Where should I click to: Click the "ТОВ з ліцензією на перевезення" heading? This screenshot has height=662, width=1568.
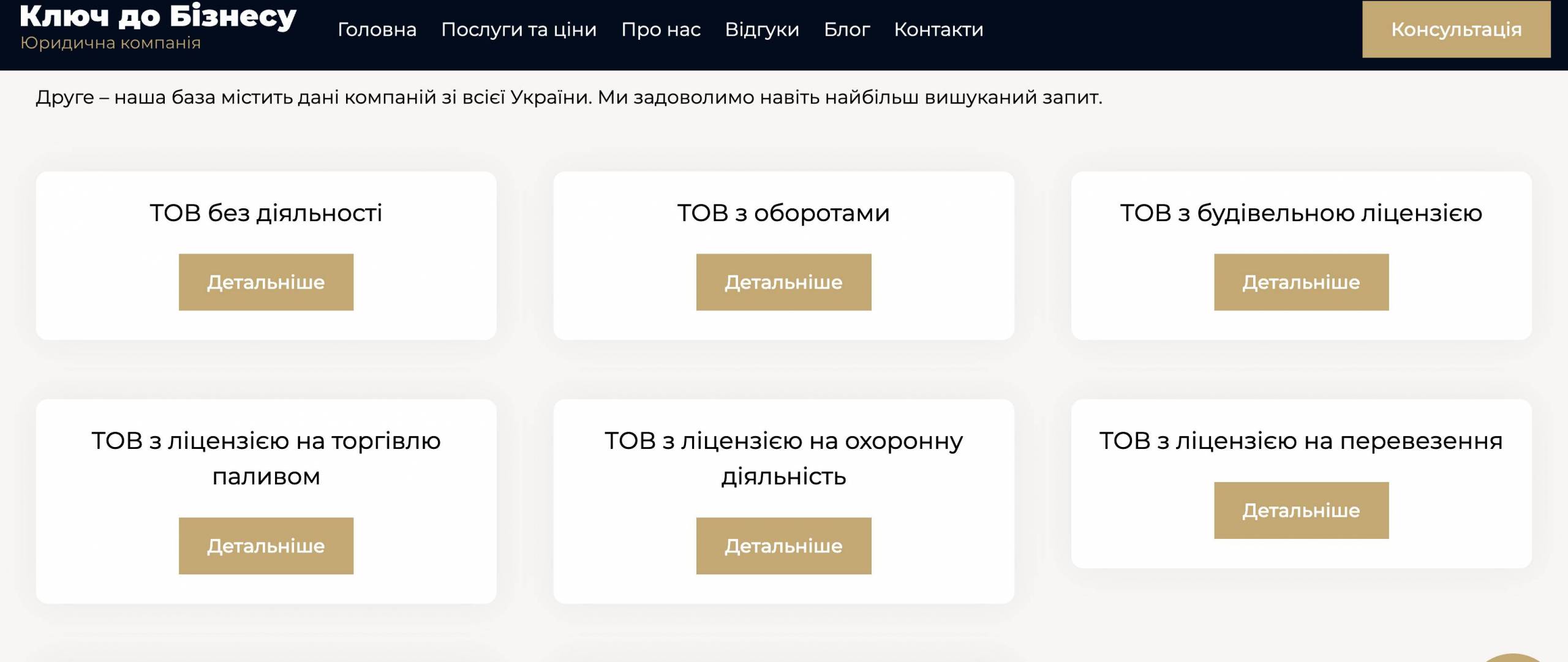point(1301,441)
